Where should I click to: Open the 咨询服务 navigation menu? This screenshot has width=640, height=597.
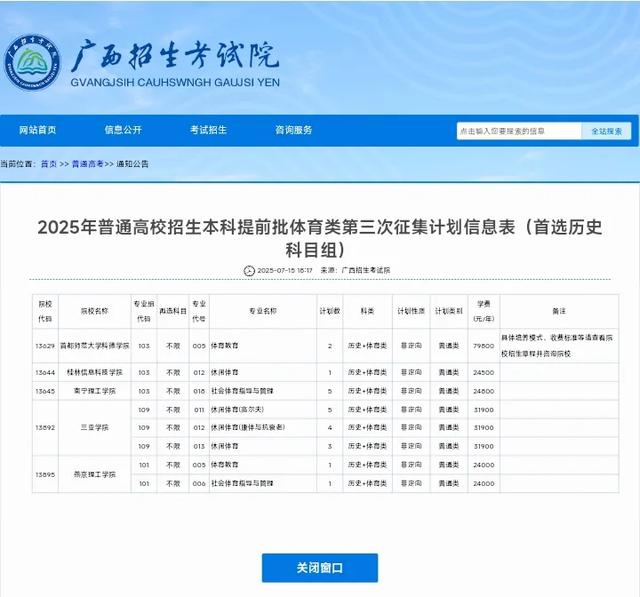294,130
